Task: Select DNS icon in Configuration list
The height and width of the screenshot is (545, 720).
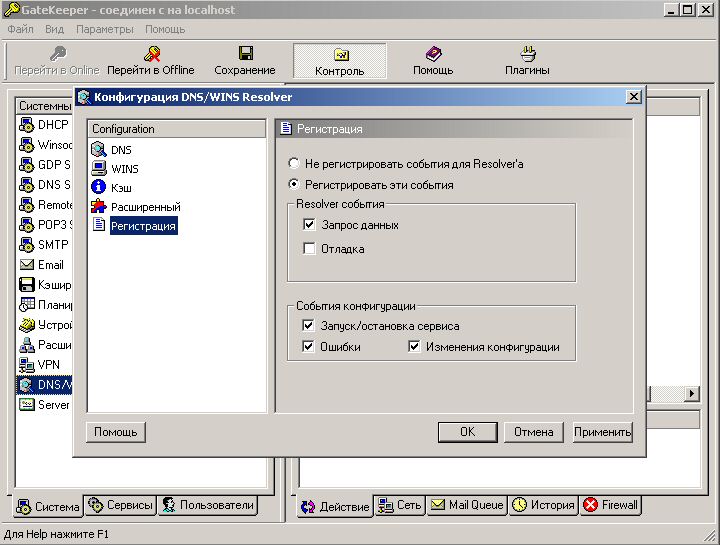Action: click(x=99, y=149)
